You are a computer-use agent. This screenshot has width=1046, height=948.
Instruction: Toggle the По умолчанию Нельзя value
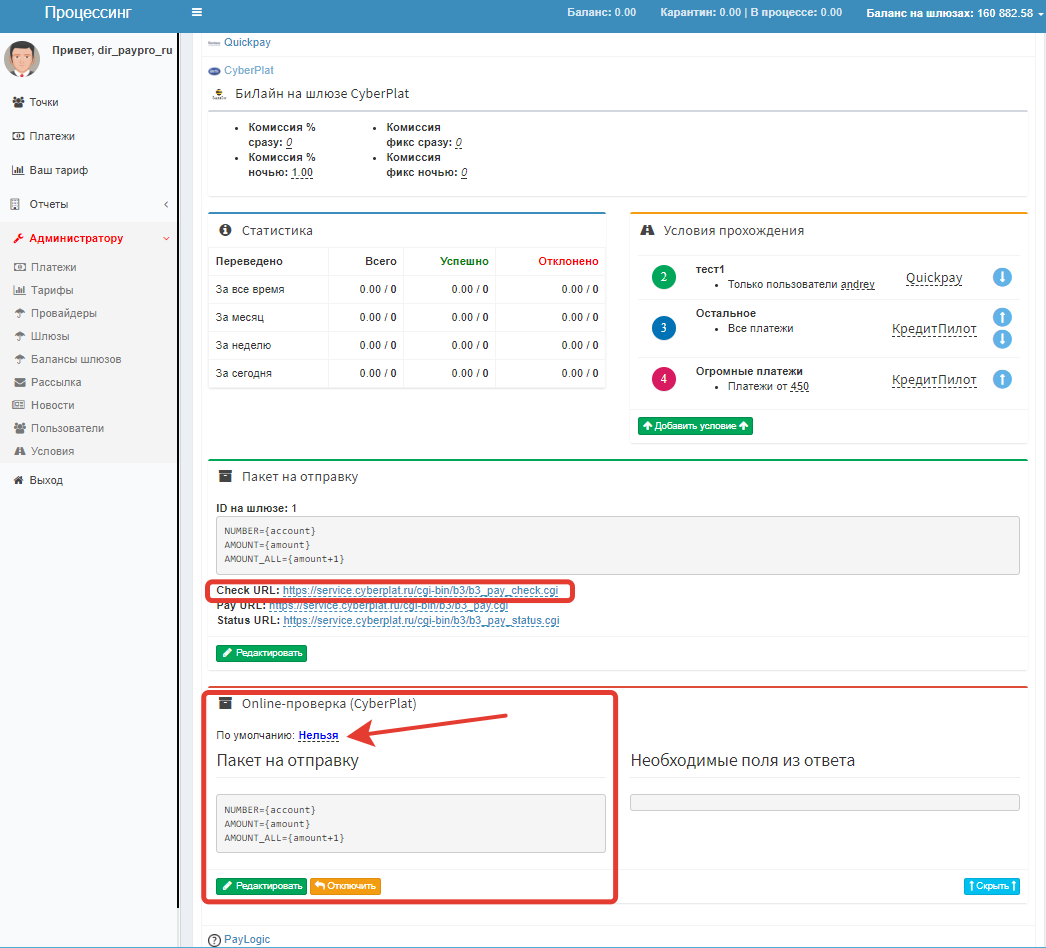318,735
